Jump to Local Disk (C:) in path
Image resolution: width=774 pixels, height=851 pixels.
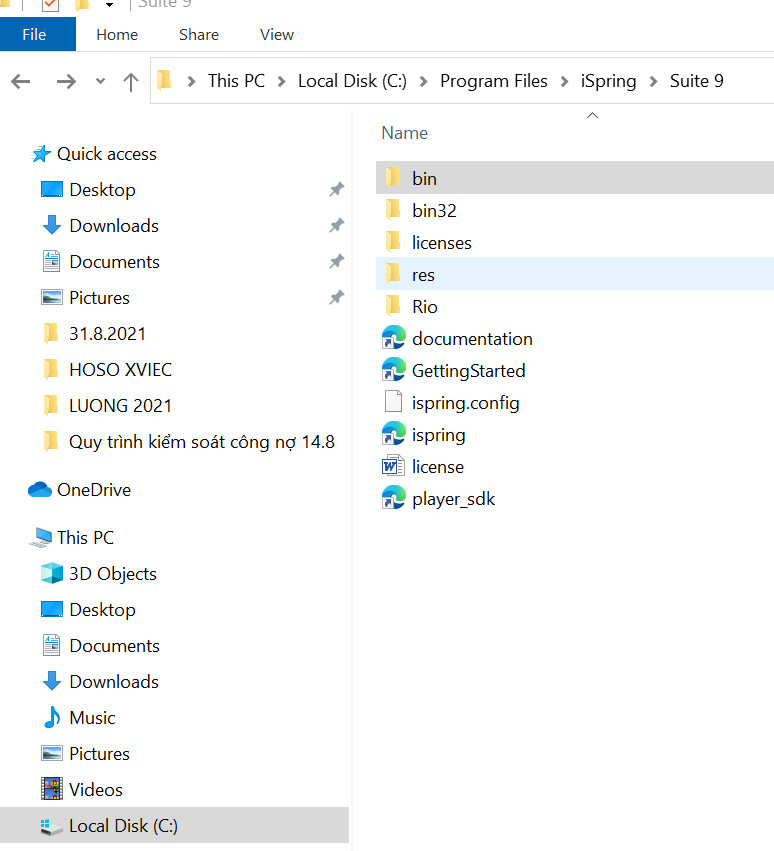[352, 81]
